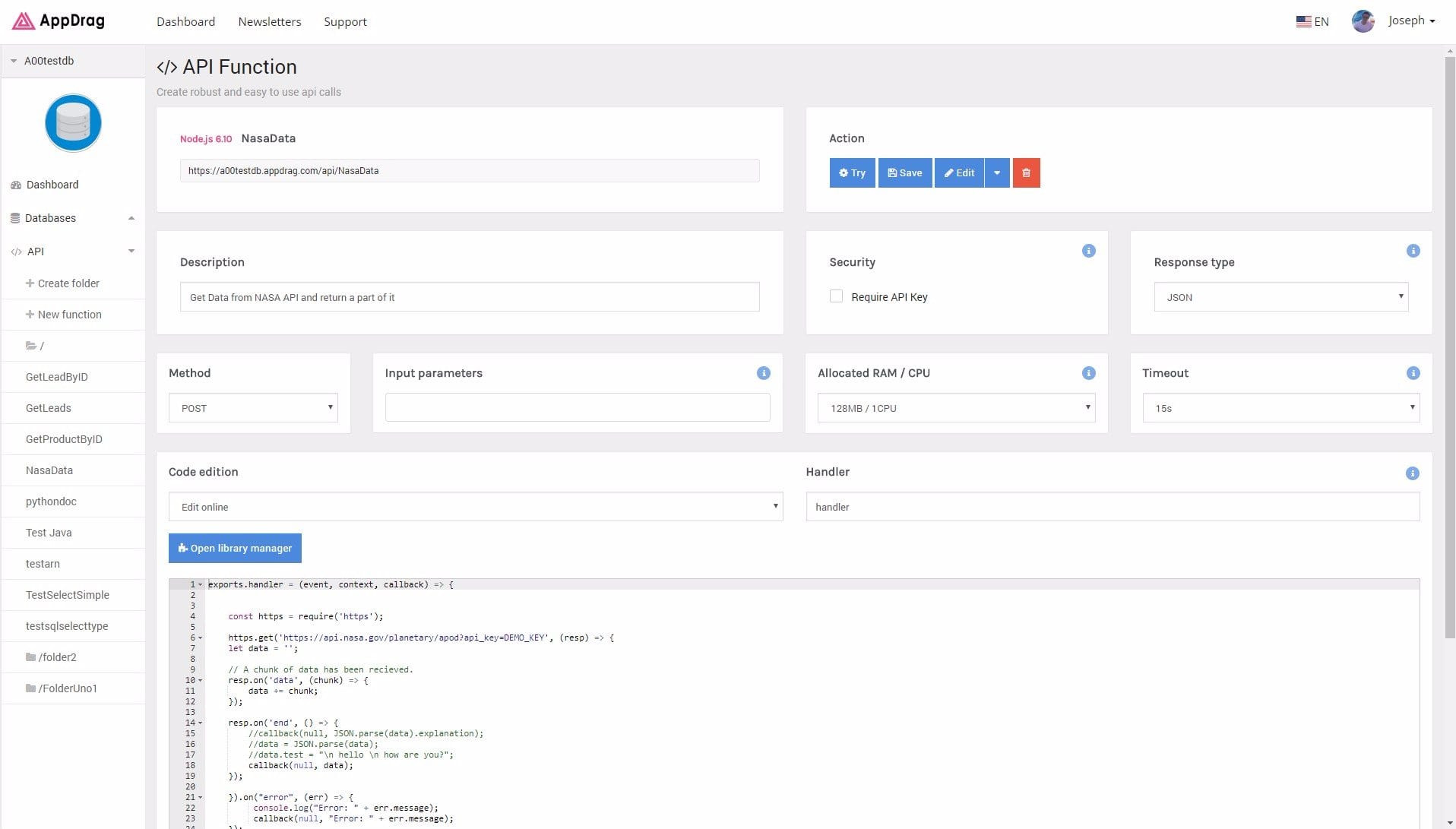Screen dimensions: 1456x829
Task: Click the Timeout info icon
Action: click(1413, 373)
